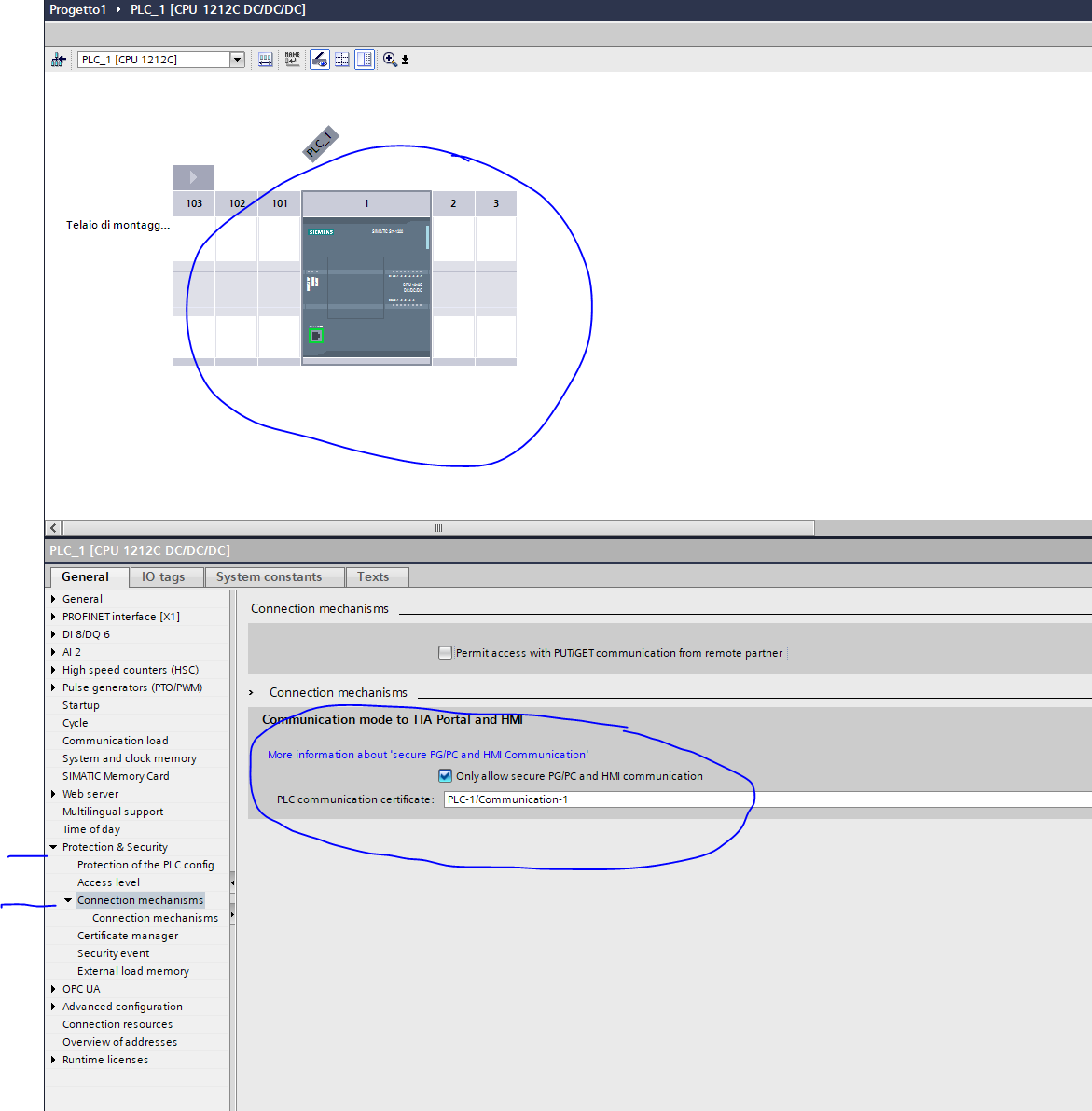The image size is (1092, 1111).
Task: Open the System constants tab
Action: point(269,577)
